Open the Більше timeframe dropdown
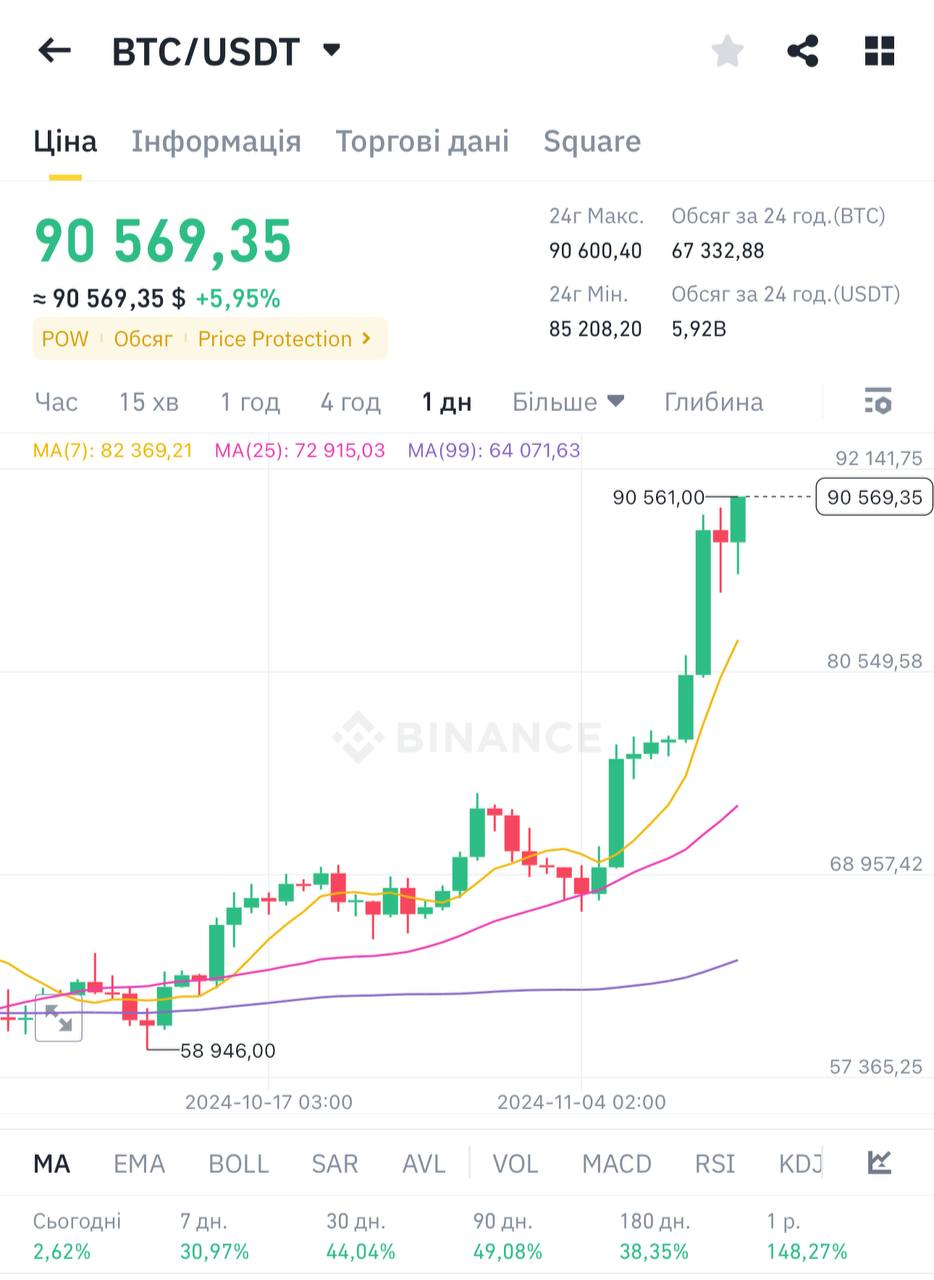The width and height of the screenshot is (934, 1280). tap(568, 402)
